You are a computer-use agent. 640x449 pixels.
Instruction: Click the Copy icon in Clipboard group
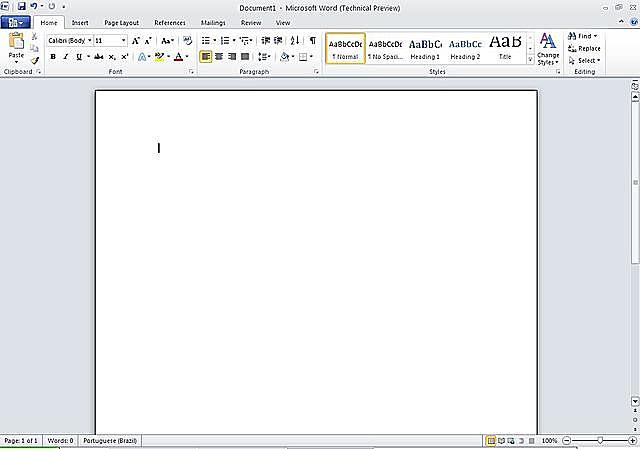point(35,48)
